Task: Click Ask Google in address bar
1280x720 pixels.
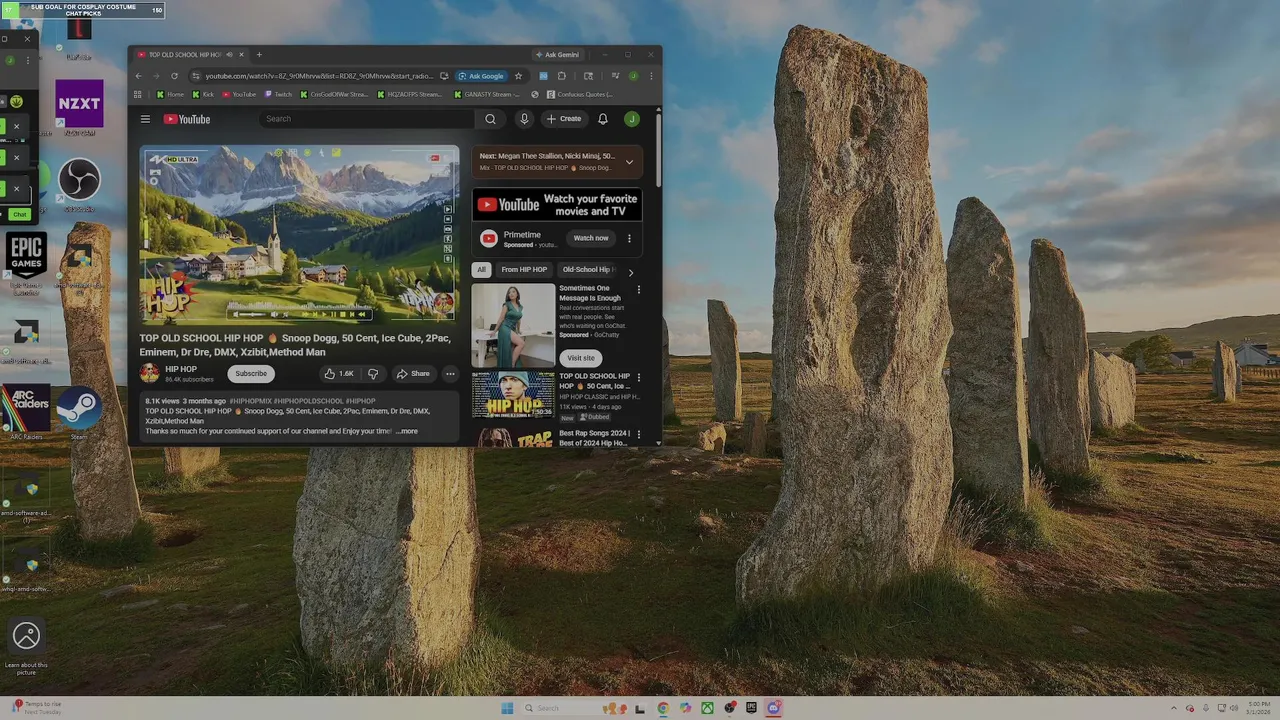Action: pyautogui.click(x=481, y=76)
